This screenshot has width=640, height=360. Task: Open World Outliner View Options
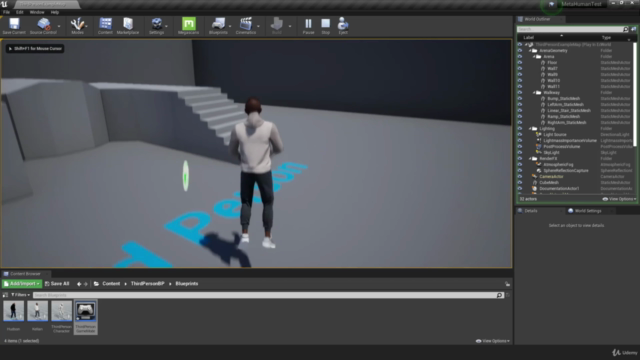(x=619, y=199)
